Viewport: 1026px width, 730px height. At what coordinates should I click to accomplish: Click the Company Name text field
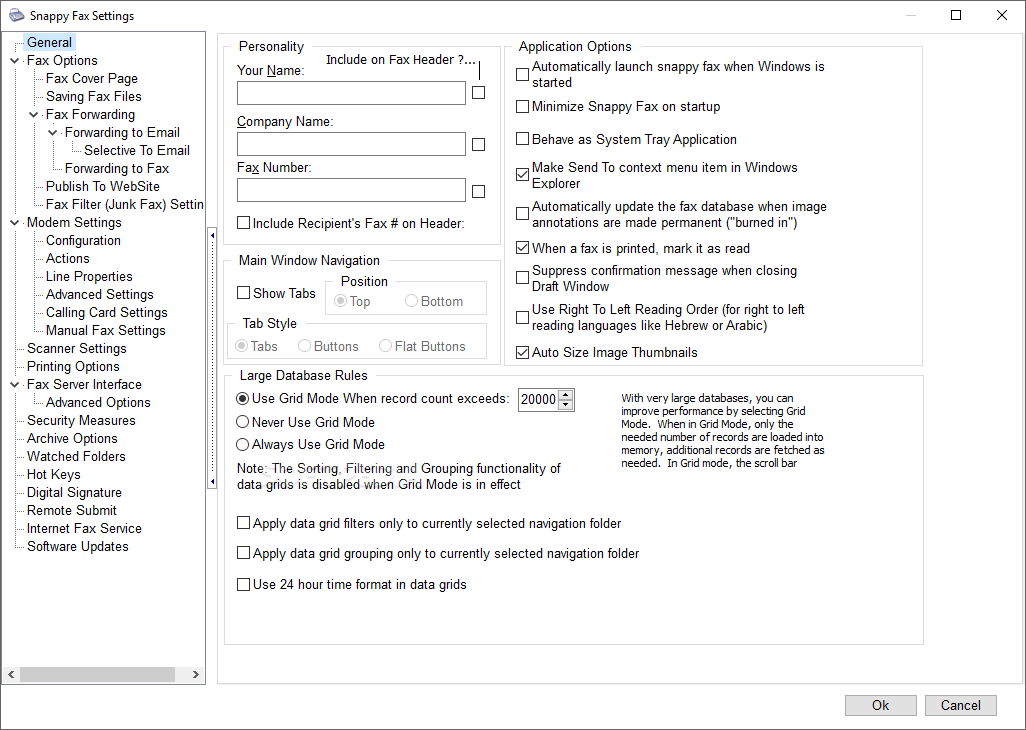(x=351, y=144)
